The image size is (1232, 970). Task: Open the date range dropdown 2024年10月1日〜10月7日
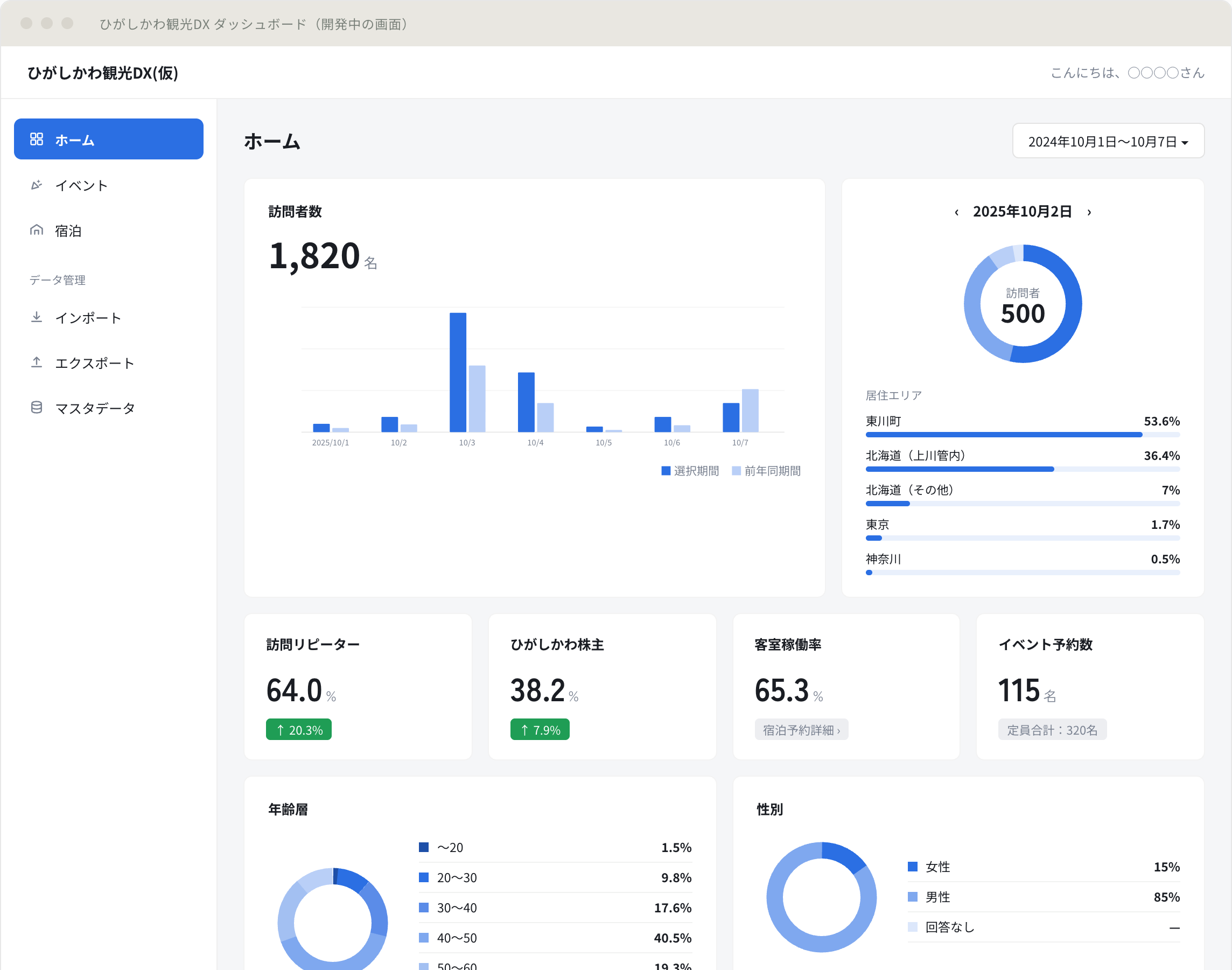pyautogui.click(x=1108, y=141)
